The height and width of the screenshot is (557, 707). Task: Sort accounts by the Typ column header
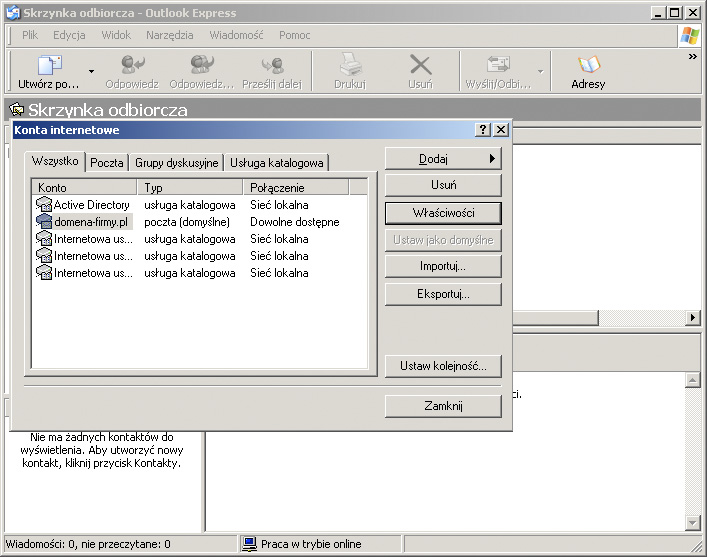pyautogui.click(x=189, y=187)
